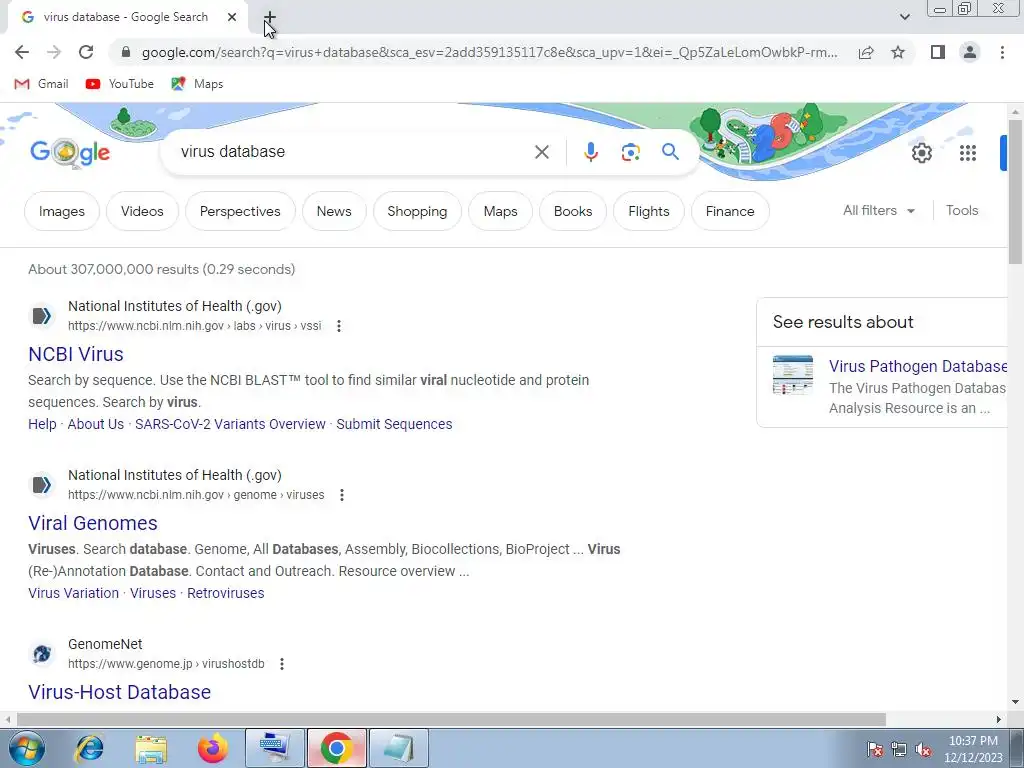Click the lock icon in address bar
This screenshot has height=768, width=1024.
tap(126, 52)
